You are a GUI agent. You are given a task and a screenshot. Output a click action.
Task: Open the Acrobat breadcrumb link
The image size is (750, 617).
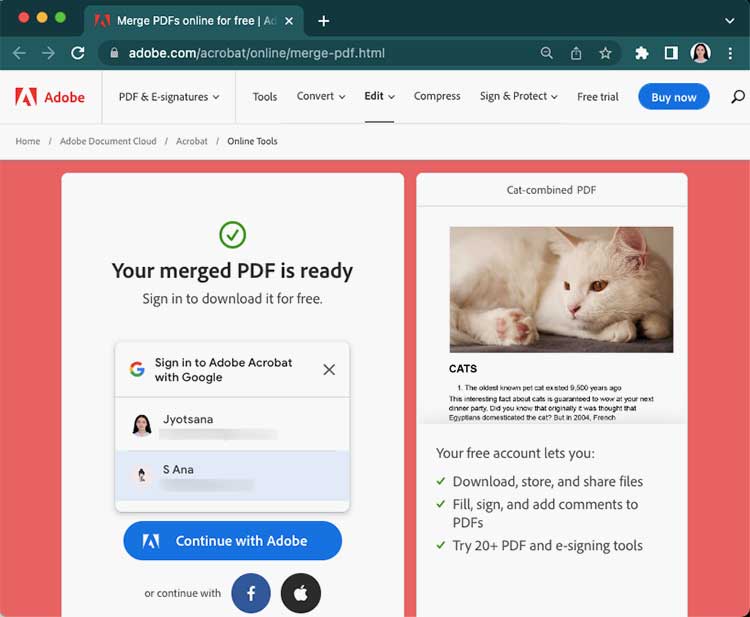coord(192,141)
